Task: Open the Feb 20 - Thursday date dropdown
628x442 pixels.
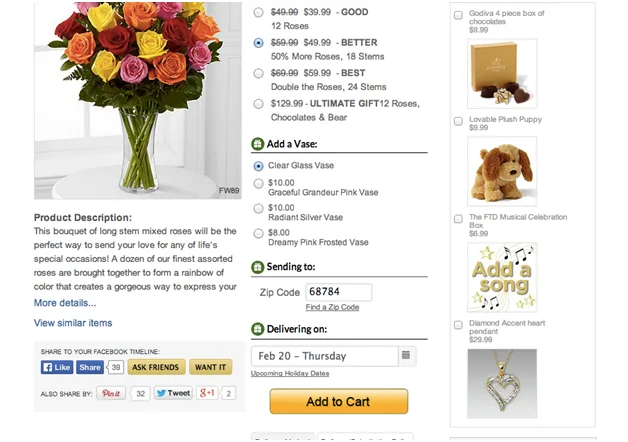Action: [324, 356]
